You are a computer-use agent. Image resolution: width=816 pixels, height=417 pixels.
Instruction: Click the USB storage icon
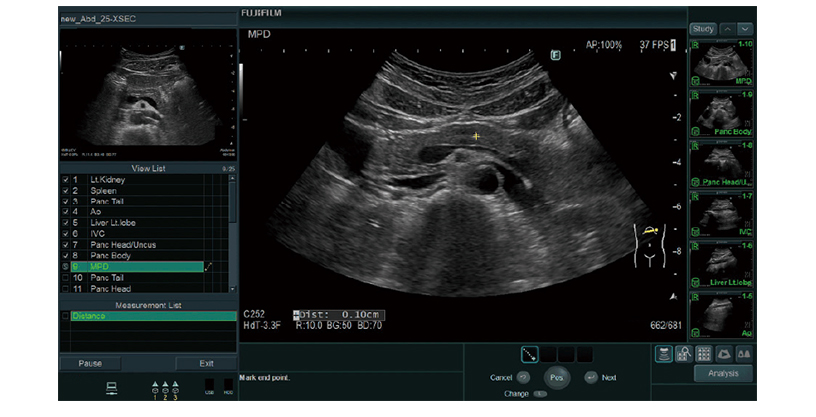click(x=208, y=386)
